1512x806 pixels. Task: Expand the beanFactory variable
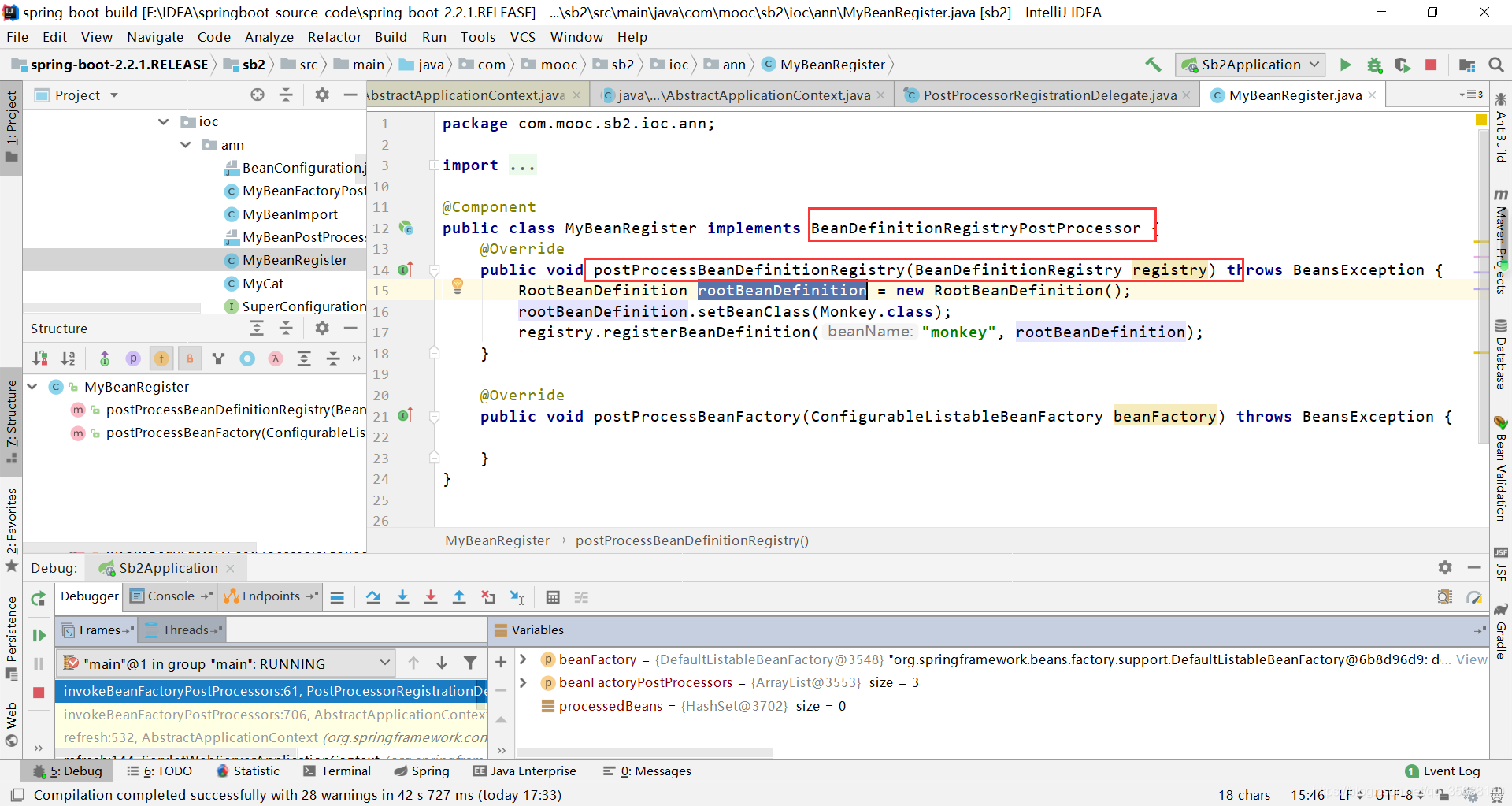coord(523,659)
